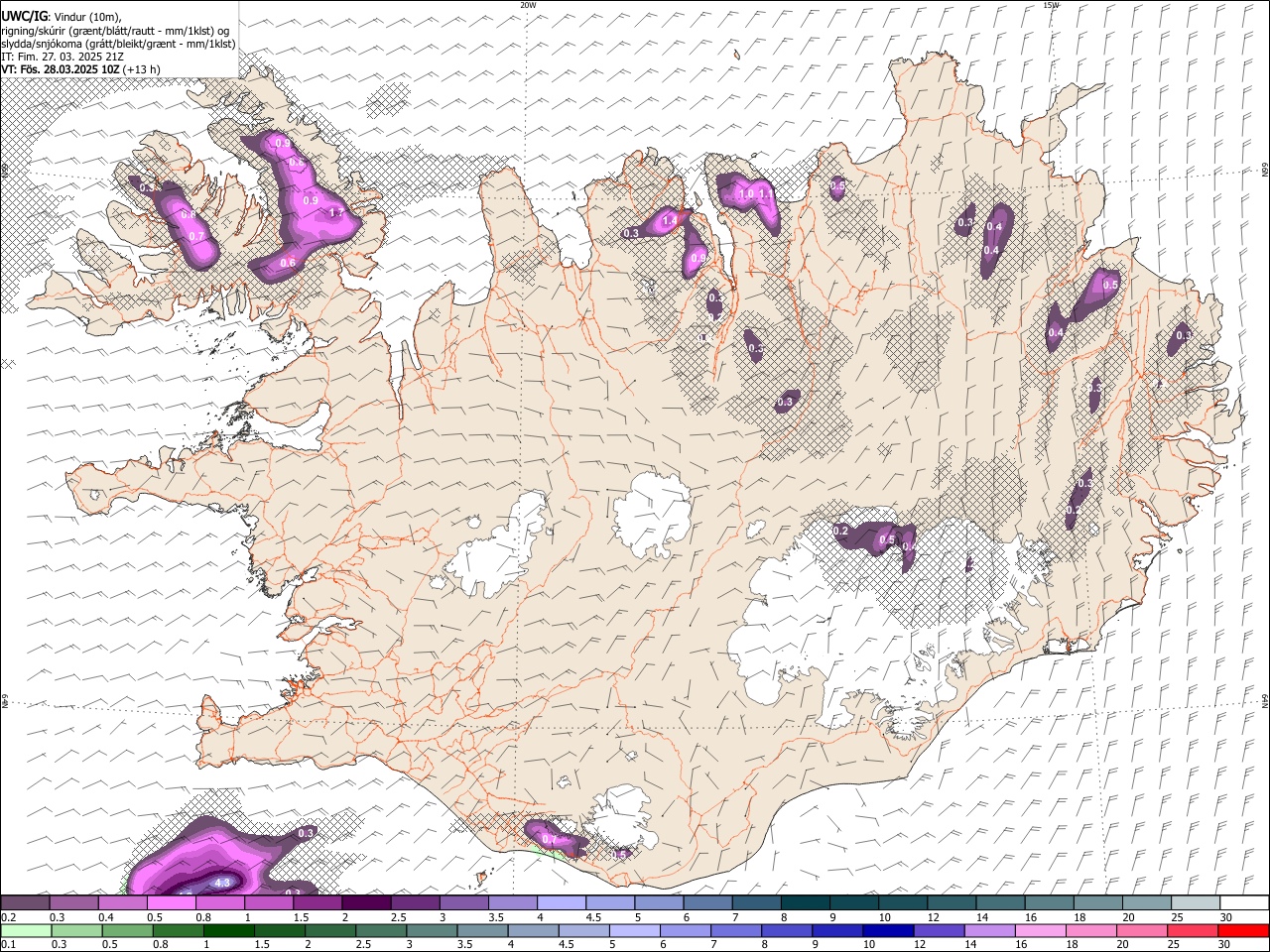Screen dimensions: 1270x952
Task: Click the '0.2' label under the upper scale
Action: pyautogui.click(x=8, y=917)
